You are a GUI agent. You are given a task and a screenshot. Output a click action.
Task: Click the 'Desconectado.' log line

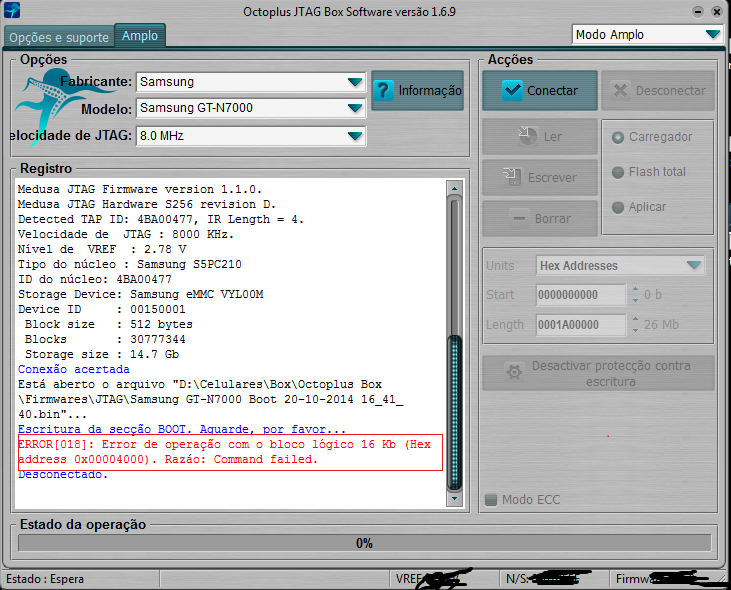coord(63,474)
